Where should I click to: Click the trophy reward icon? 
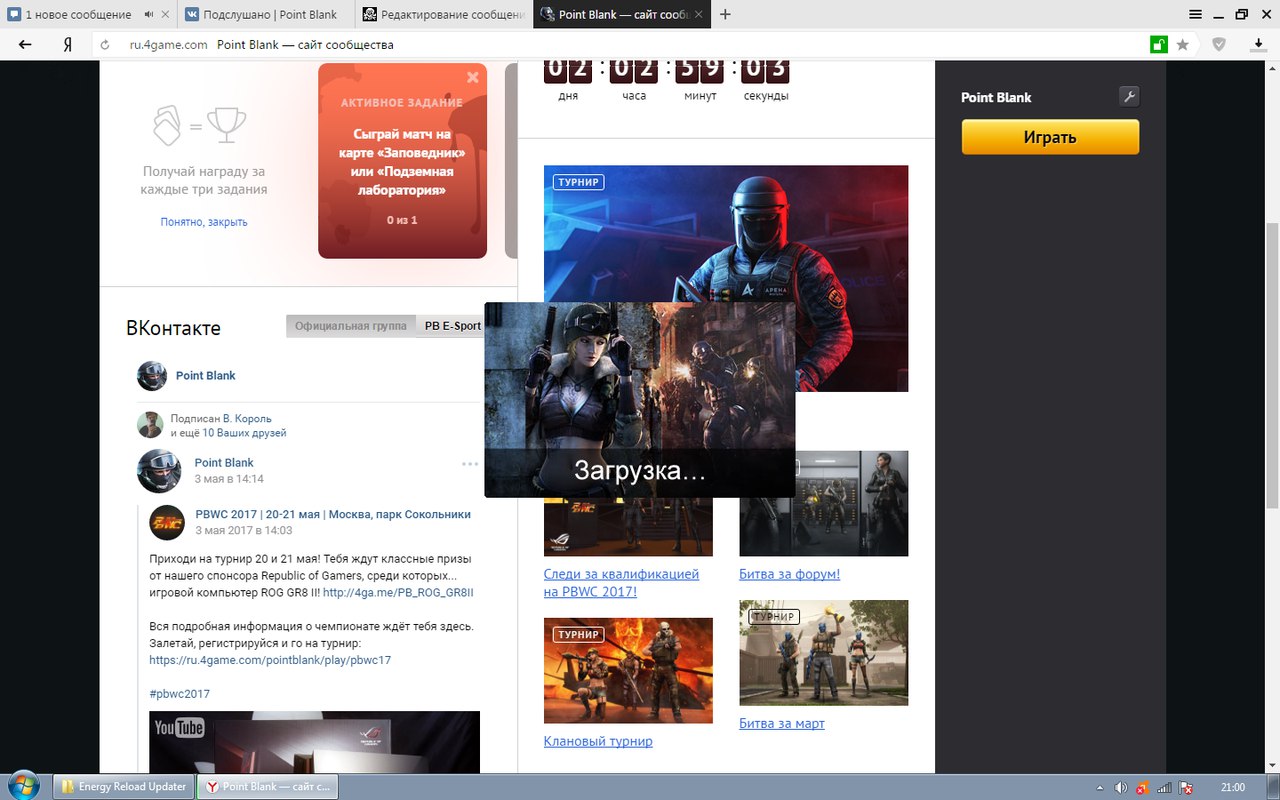pyautogui.click(x=226, y=125)
